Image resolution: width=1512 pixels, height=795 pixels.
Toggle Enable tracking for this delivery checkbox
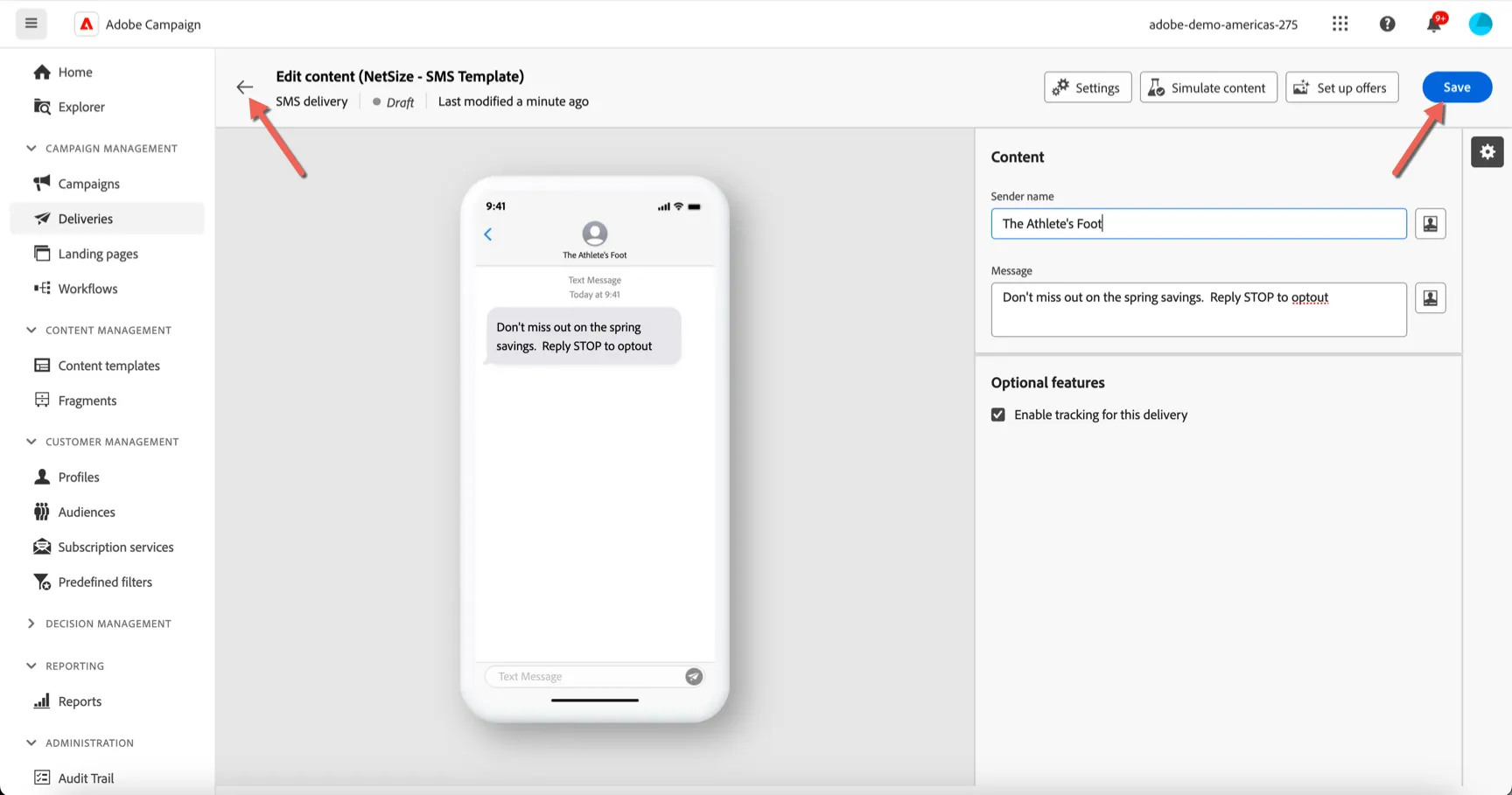(x=997, y=415)
